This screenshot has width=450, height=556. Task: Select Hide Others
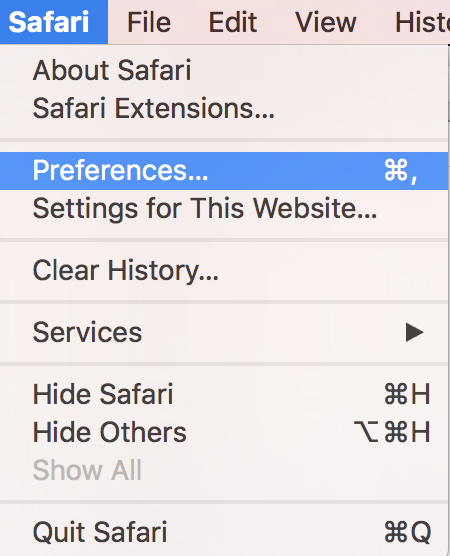coord(224,432)
